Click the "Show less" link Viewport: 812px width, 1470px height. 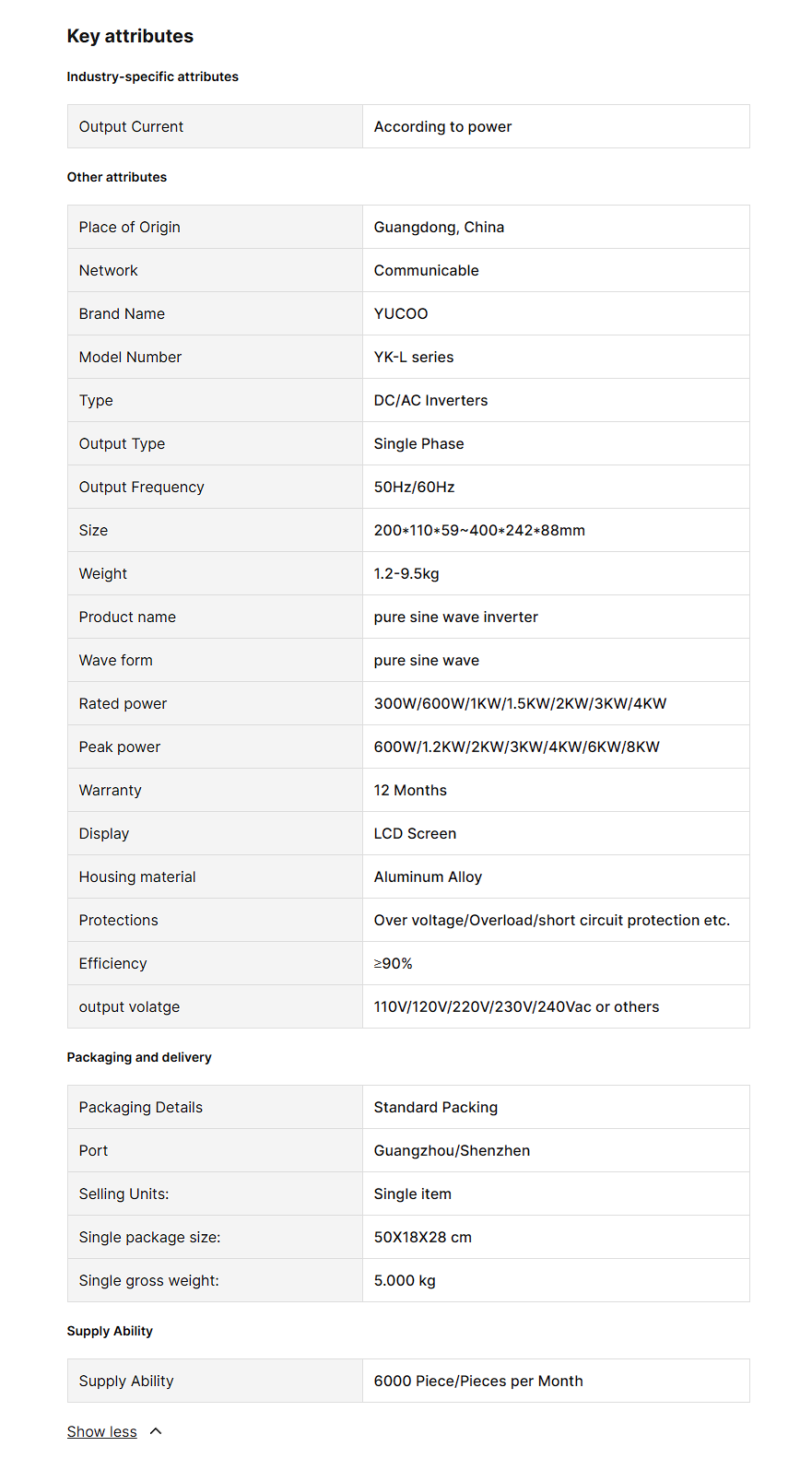101,1431
